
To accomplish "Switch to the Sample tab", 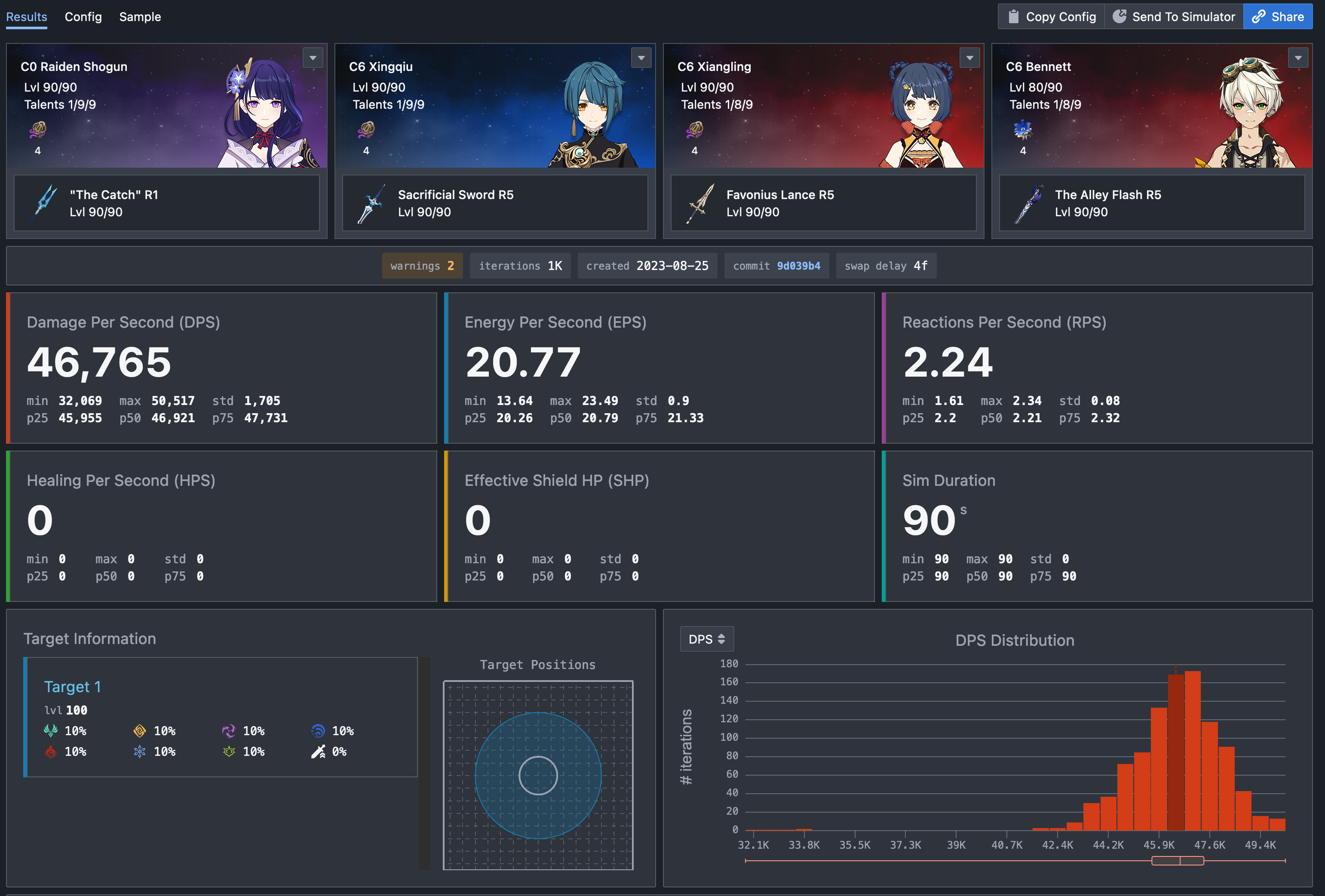I will click(140, 17).
